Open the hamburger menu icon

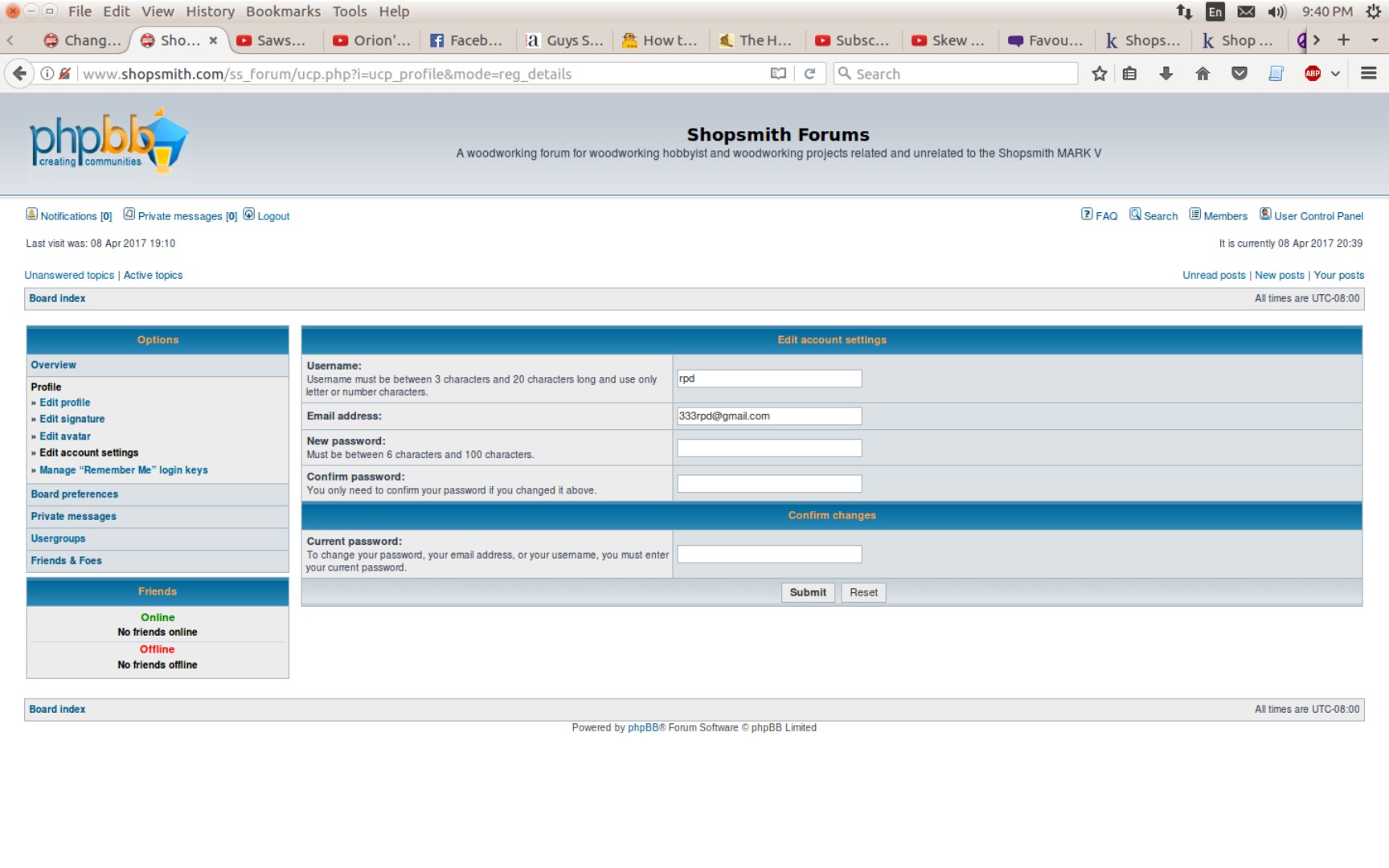point(1368,73)
